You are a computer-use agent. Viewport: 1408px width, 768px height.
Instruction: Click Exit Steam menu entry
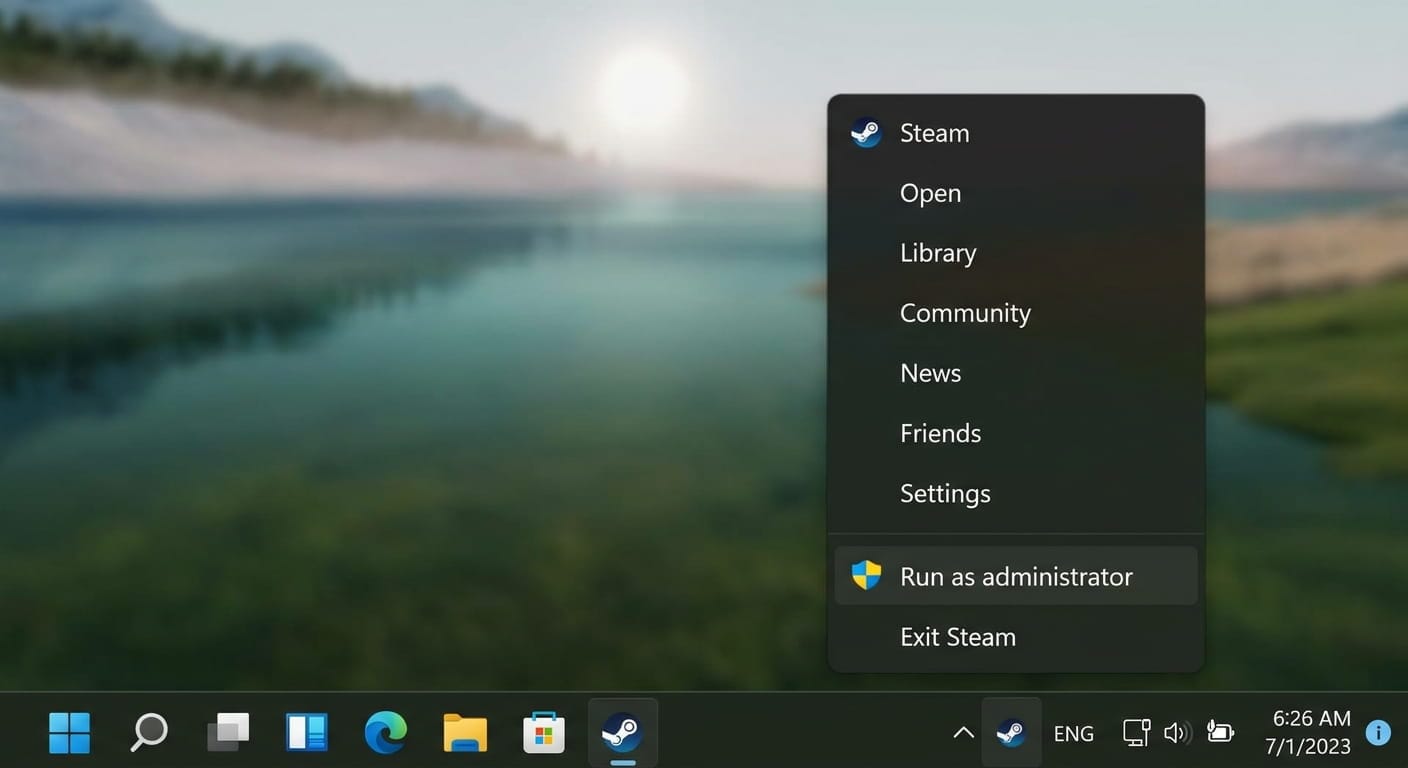pyautogui.click(x=1016, y=637)
